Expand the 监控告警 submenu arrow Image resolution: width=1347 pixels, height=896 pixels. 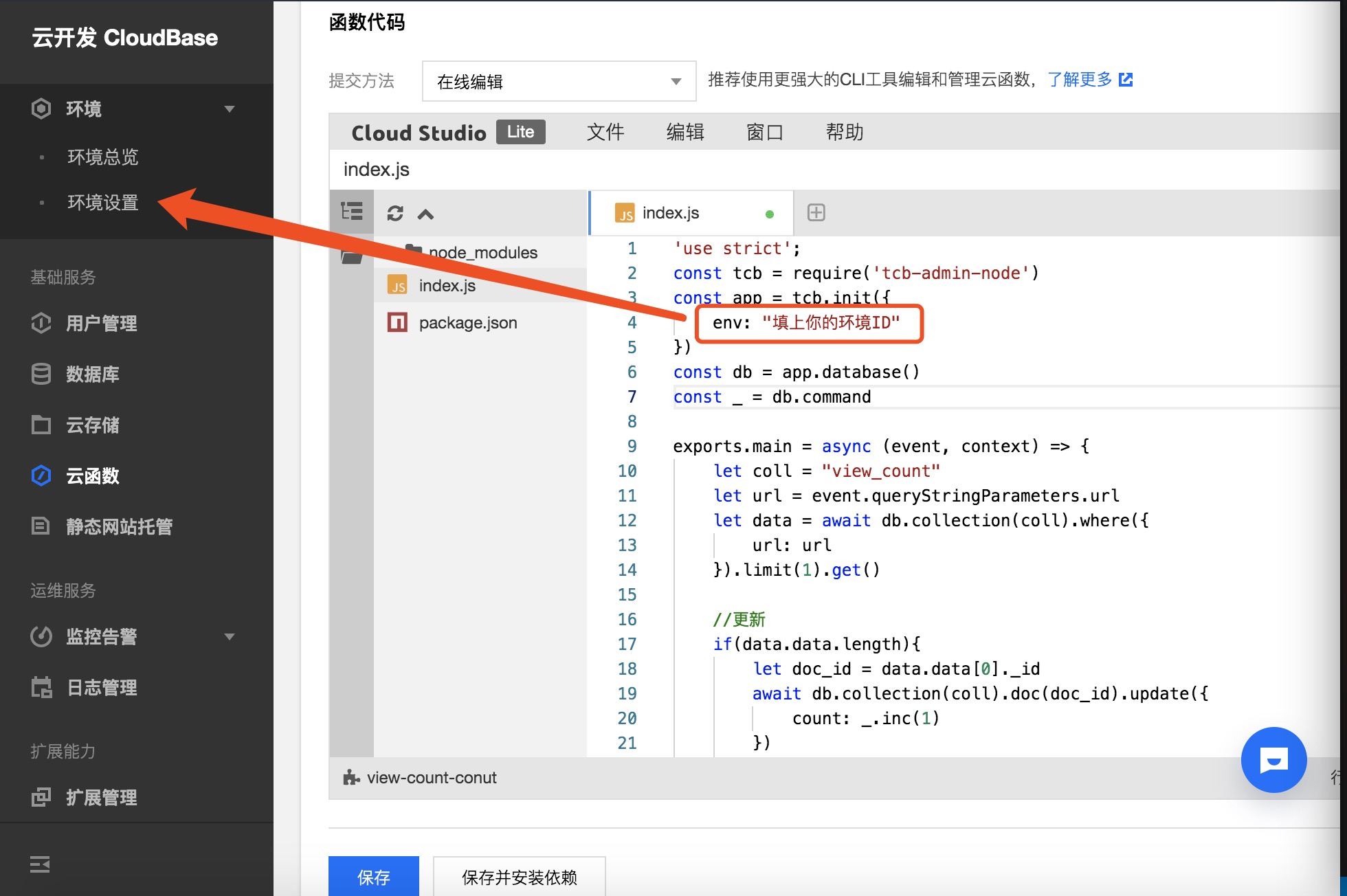230,636
